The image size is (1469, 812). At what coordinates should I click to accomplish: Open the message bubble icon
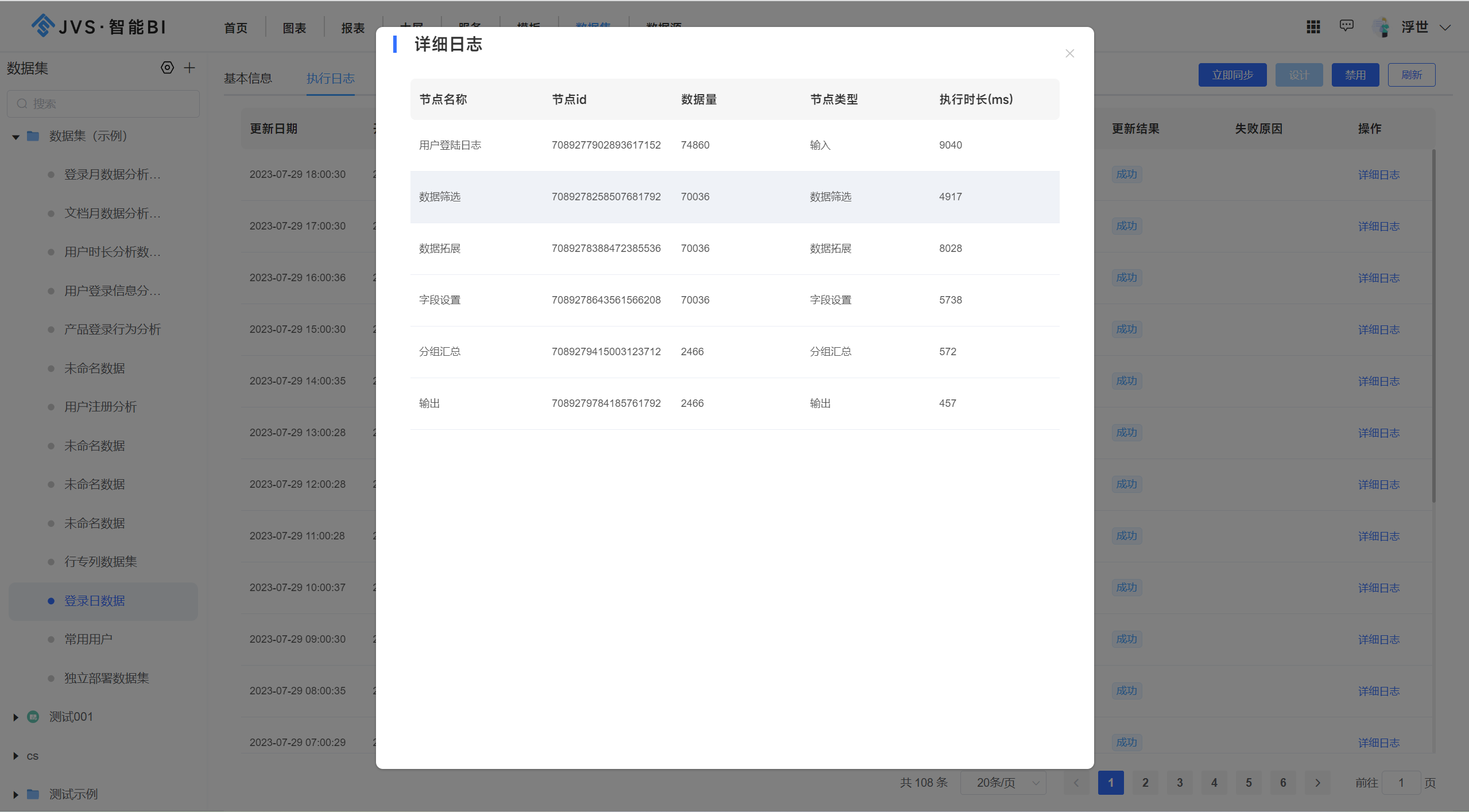[x=1346, y=26]
